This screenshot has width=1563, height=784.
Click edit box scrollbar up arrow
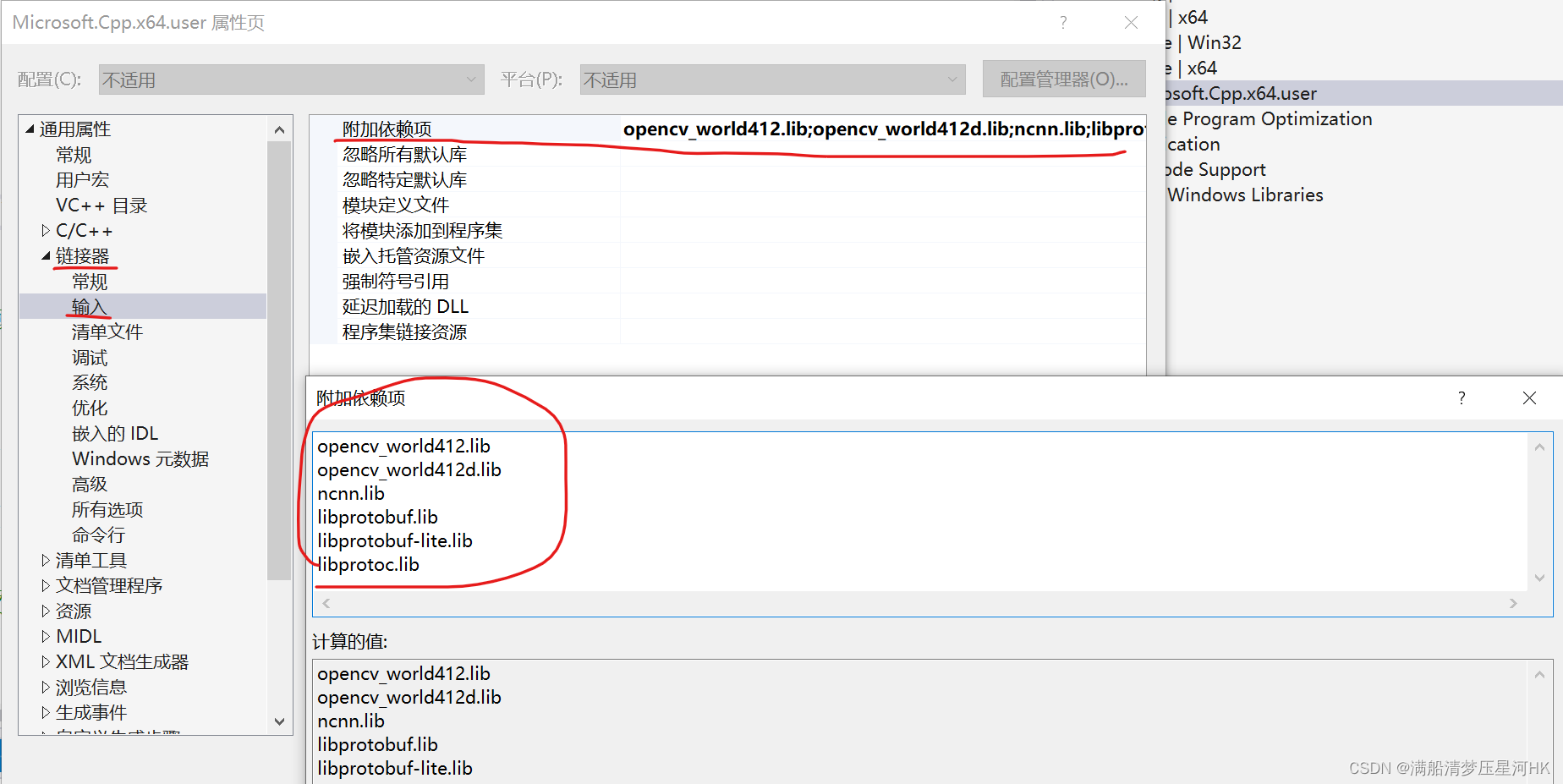(x=1539, y=447)
